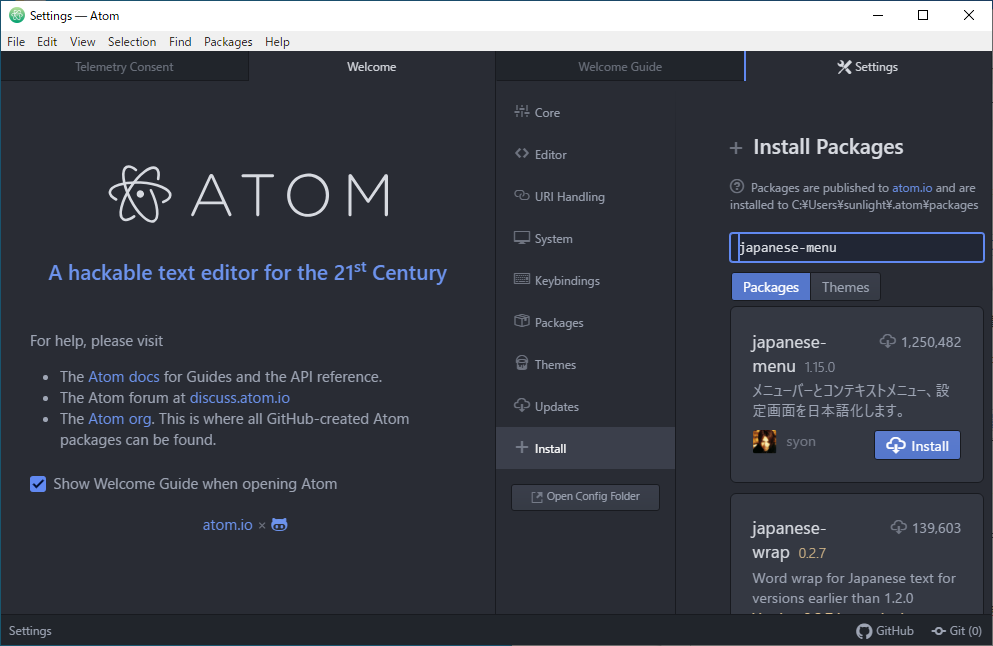Click the package search input field
Viewport: 993px width, 646px height.
pos(857,247)
